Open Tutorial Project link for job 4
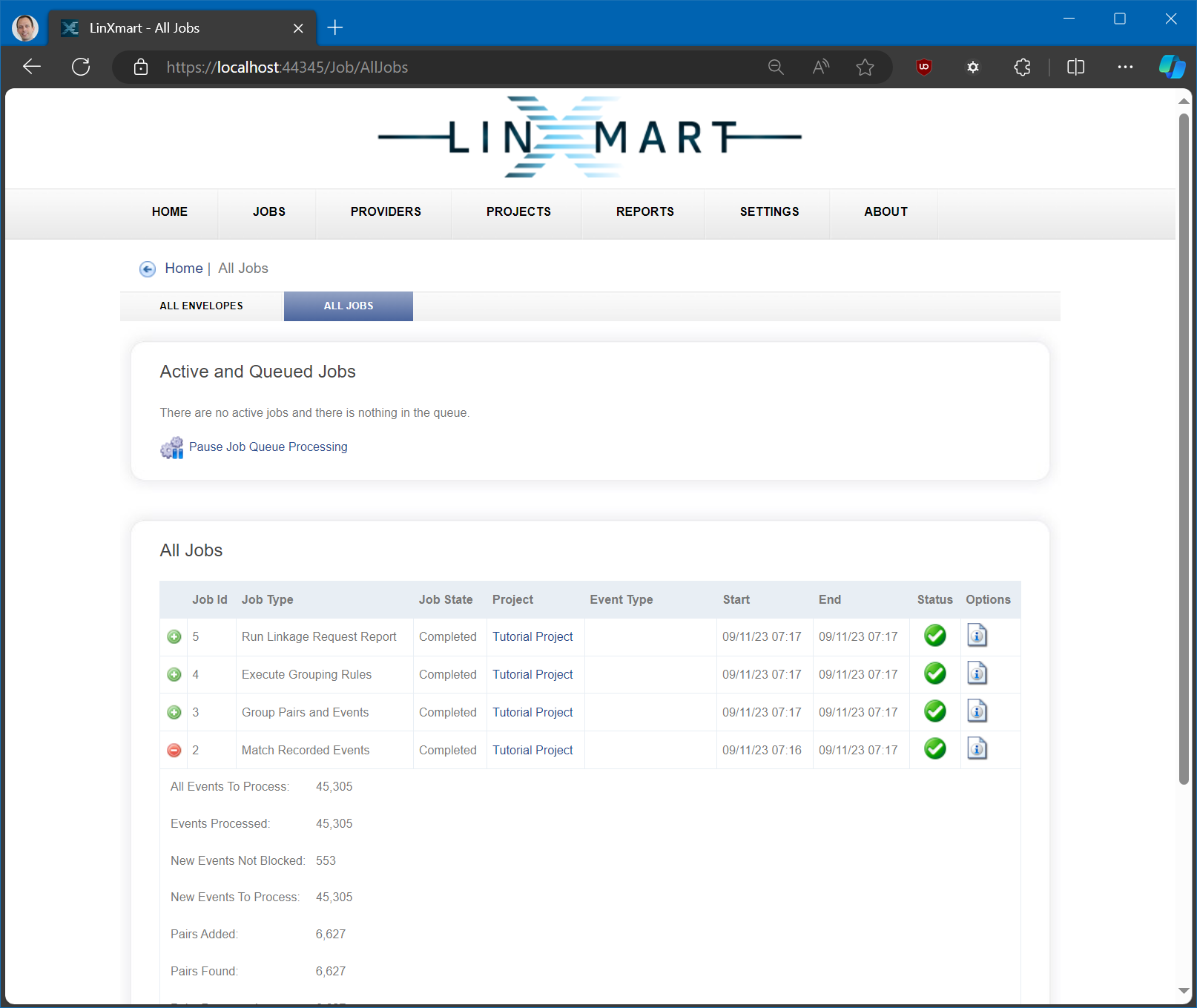Screen dimensions: 1197x1008 point(532,675)
